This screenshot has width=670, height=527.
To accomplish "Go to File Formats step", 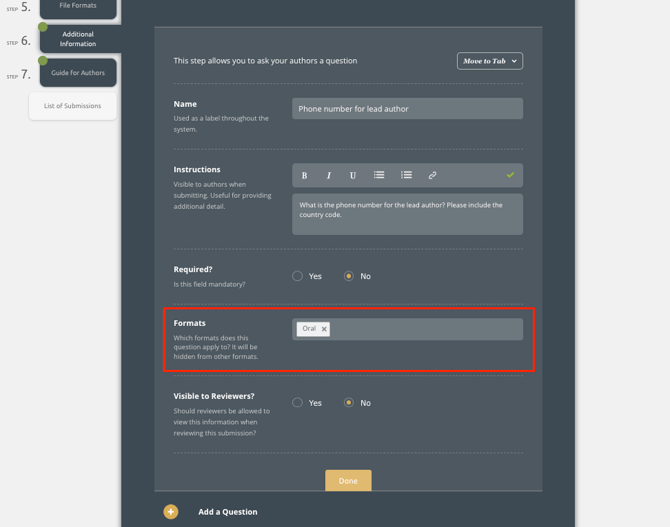I will pos(78,7).
